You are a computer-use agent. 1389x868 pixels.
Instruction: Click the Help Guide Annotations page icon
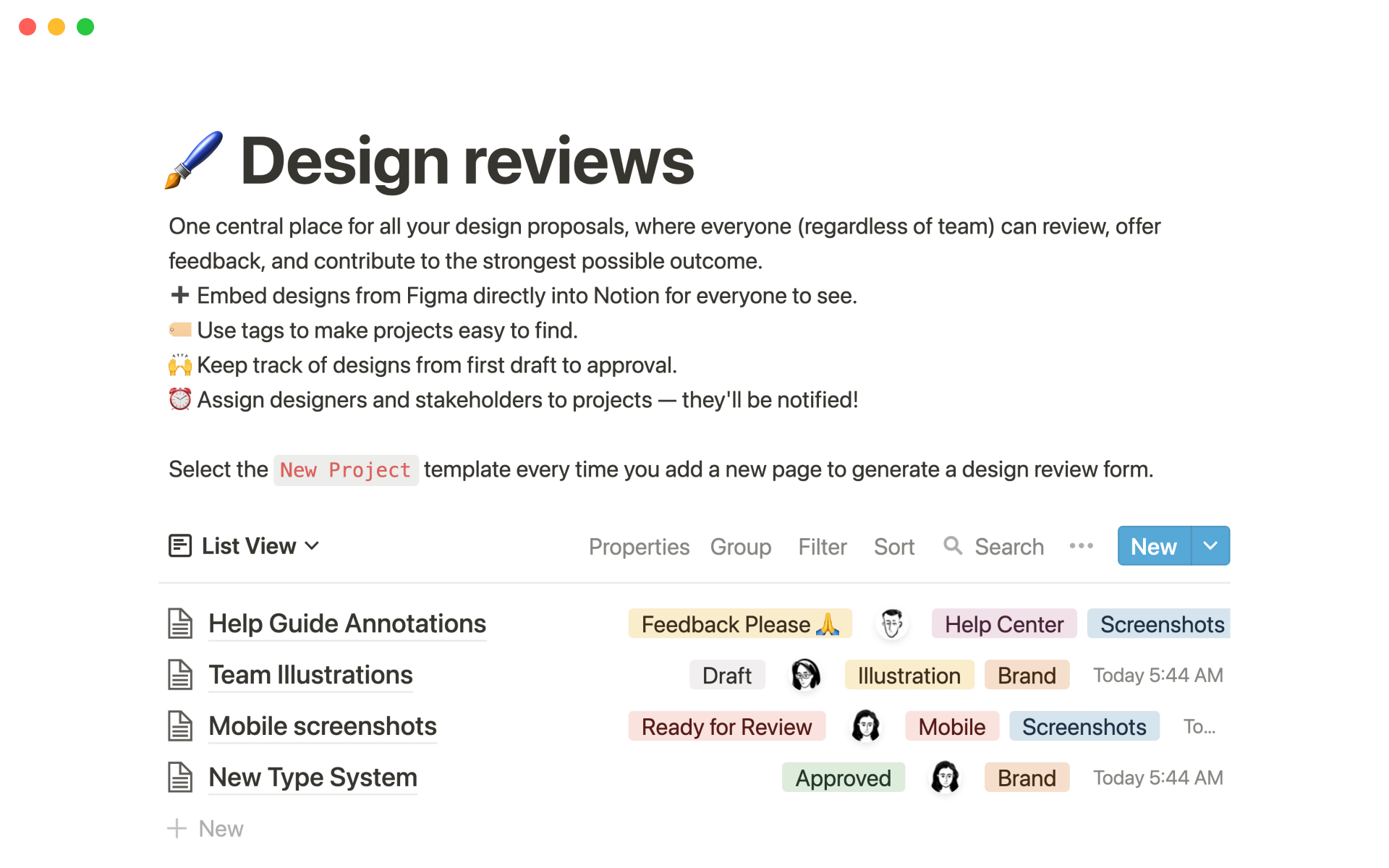(180, 624)
